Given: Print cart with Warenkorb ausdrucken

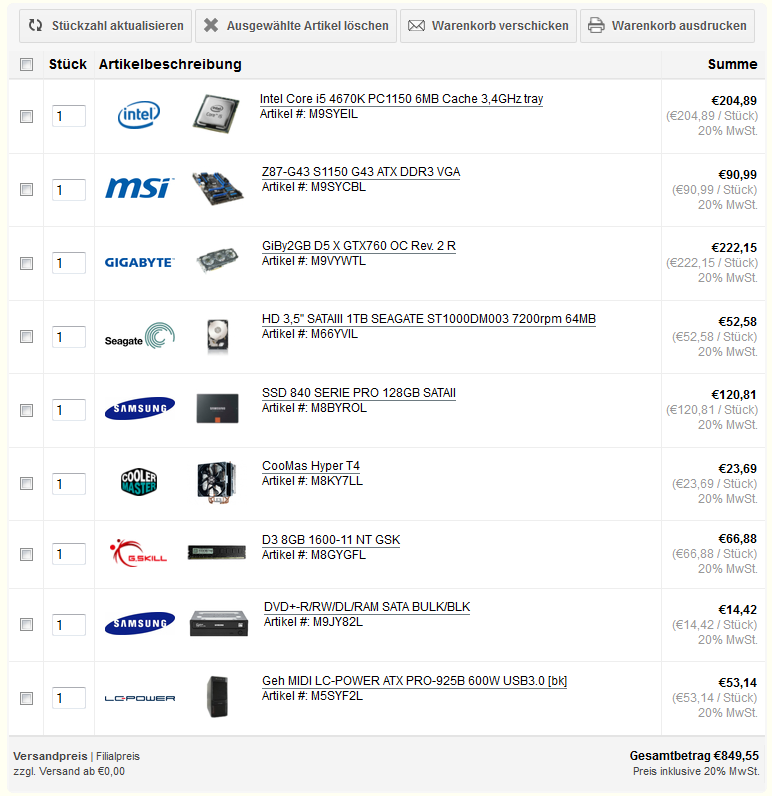Looking at the screenshot, I should [x=667, y=26].
